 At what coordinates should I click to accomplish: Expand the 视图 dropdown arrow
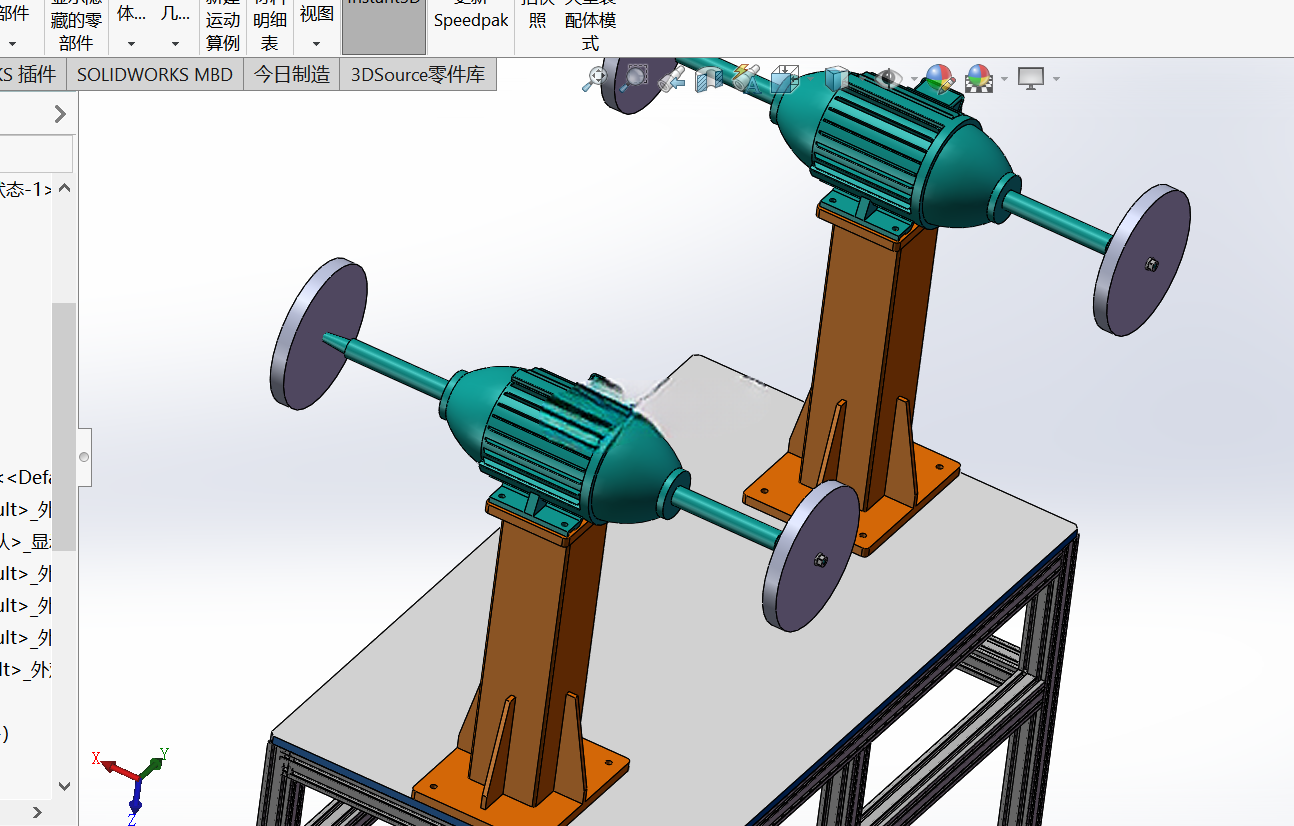pyautogui.click(x=317, y=44)
